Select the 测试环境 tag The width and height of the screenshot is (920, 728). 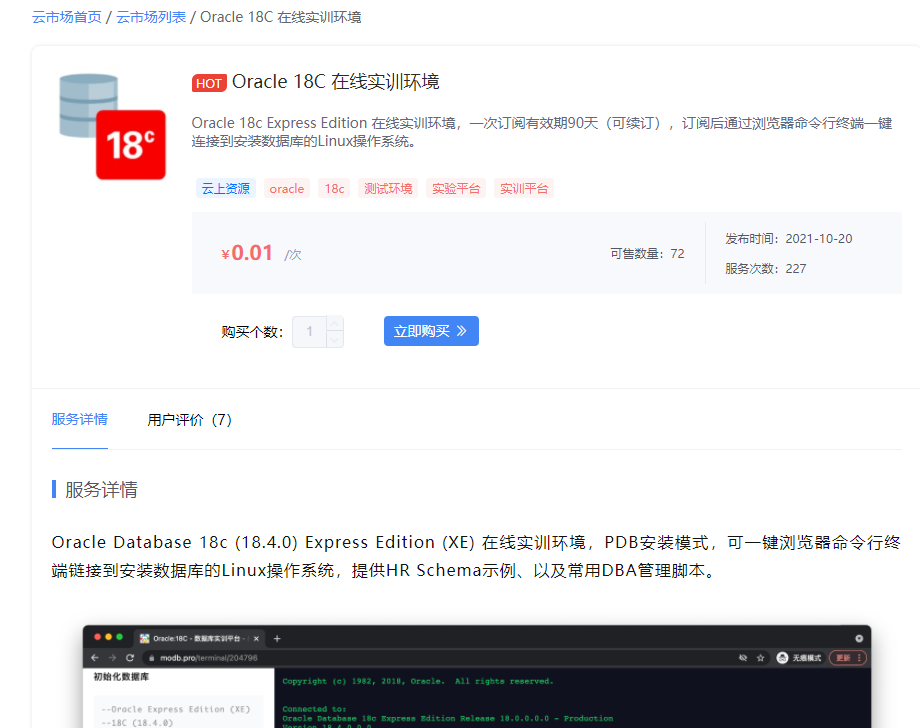[x=388, y=188]
